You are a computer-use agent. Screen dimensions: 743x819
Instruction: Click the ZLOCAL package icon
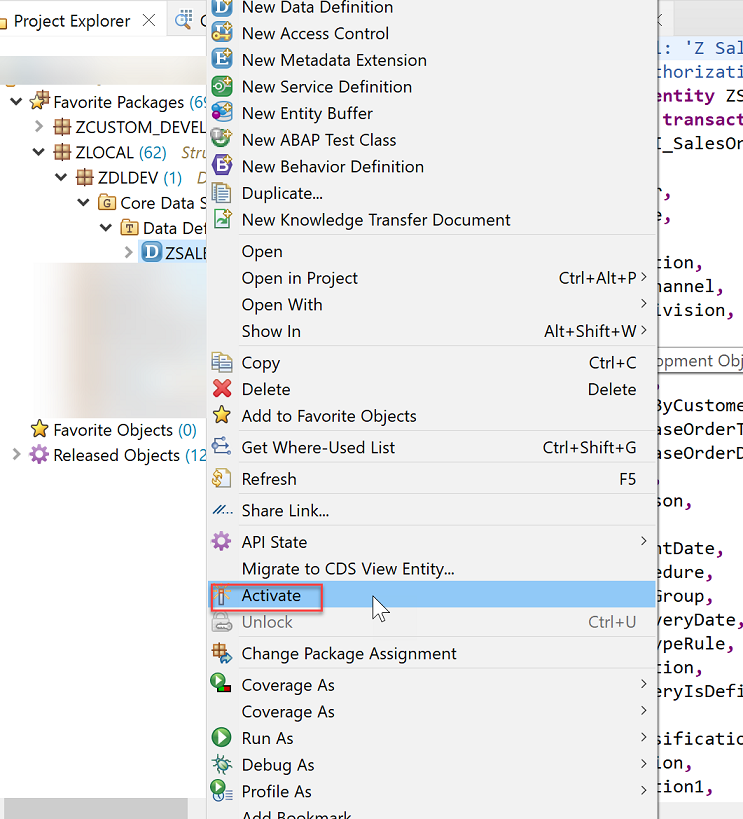[62, 152]
